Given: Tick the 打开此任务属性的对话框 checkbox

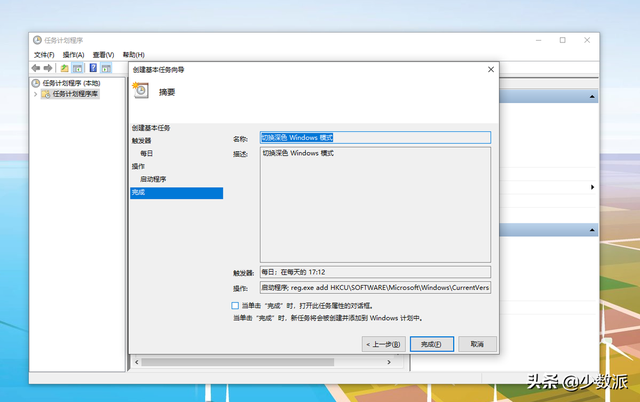Looking at the screenshot, I should [235, 305].
